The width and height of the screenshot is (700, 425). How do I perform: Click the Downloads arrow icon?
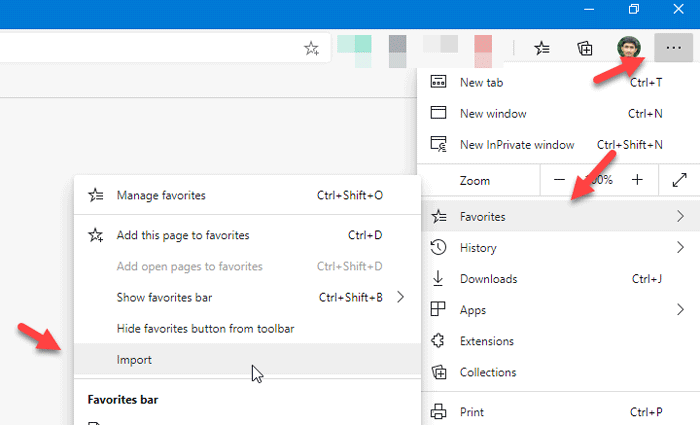coord(438,278)
